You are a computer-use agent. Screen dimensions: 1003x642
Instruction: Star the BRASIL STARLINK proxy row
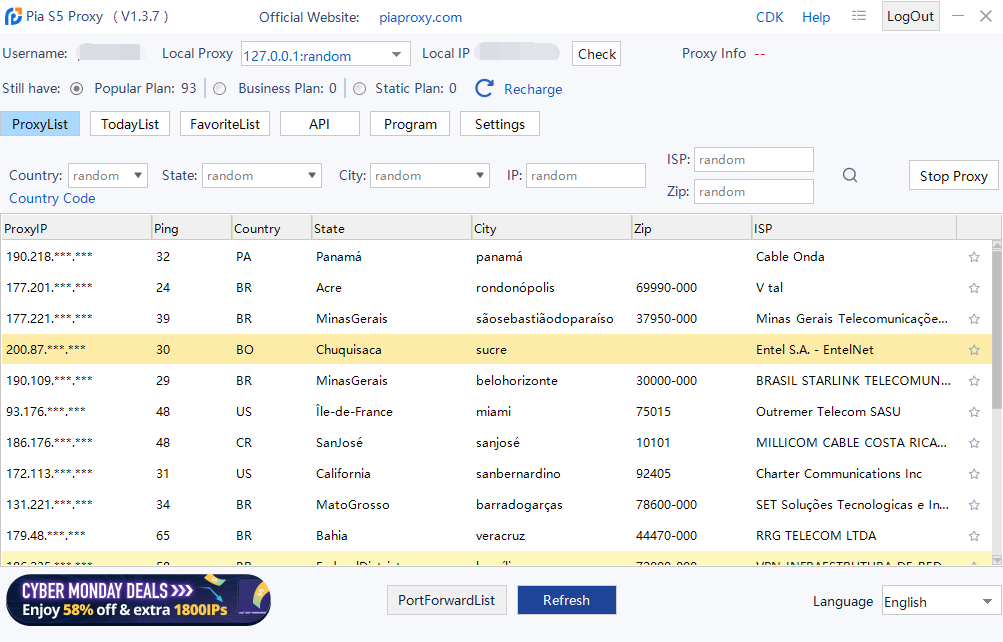(x=974, y=381)
